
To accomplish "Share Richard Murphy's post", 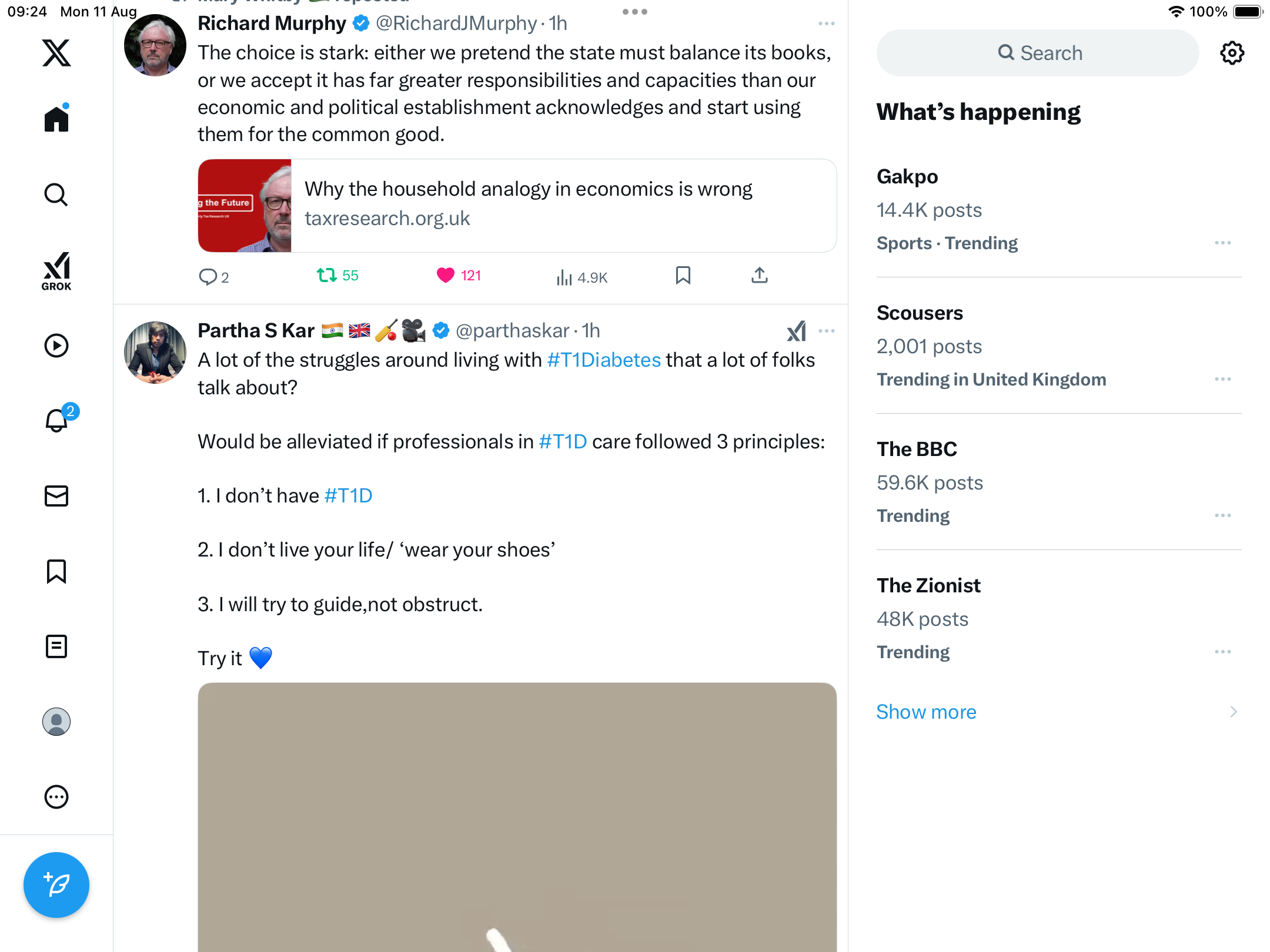I will coord(759,276).
